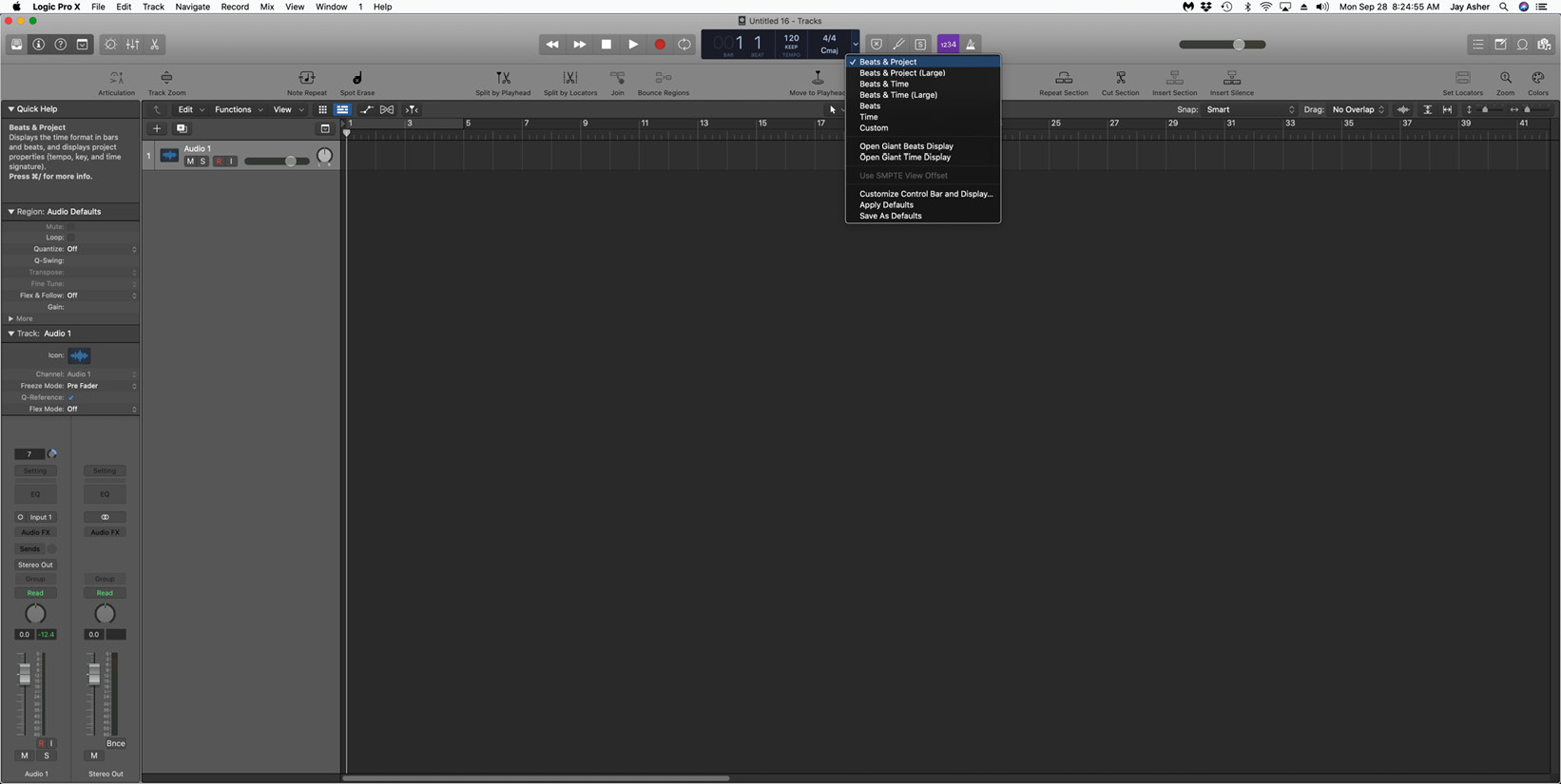Click the Insert Silence icon
The height and width of the screenshot is (784, 1561).
point(1232,78)
